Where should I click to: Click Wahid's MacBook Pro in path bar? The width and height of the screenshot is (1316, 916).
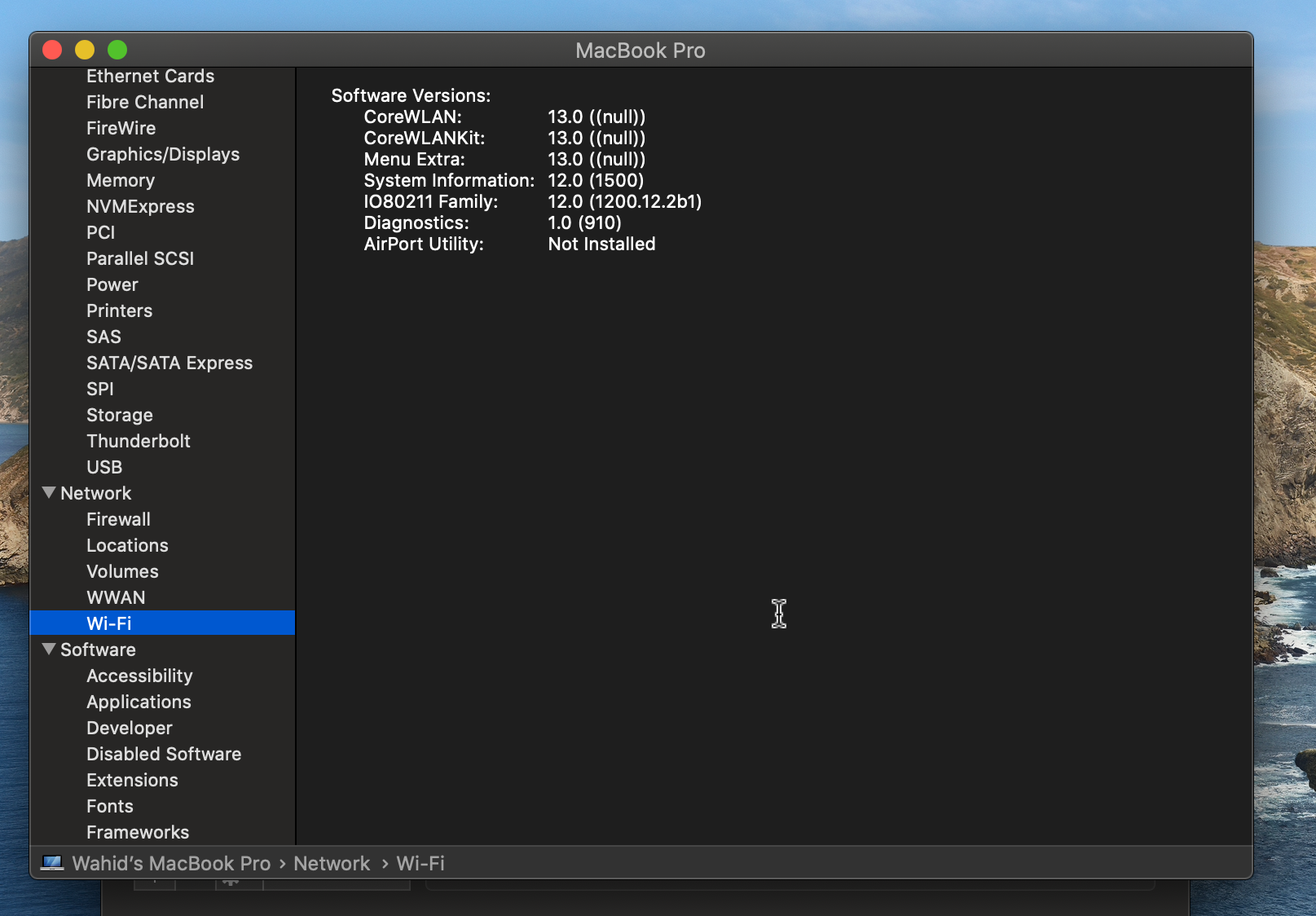click(171, 863)
